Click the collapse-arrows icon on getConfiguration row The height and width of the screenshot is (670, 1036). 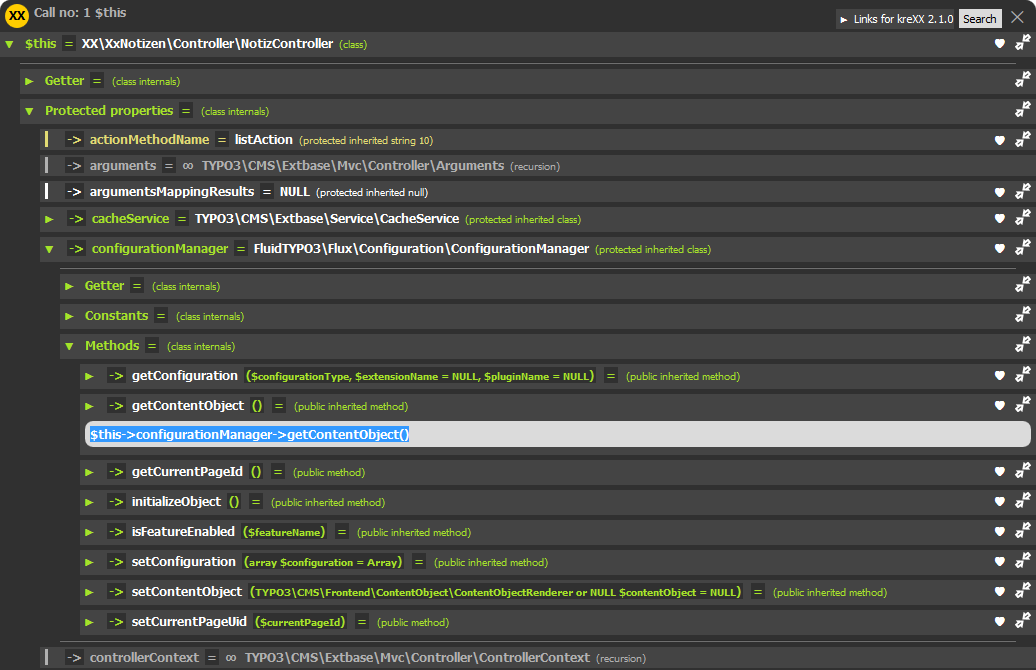click(x=1022, y=375)
